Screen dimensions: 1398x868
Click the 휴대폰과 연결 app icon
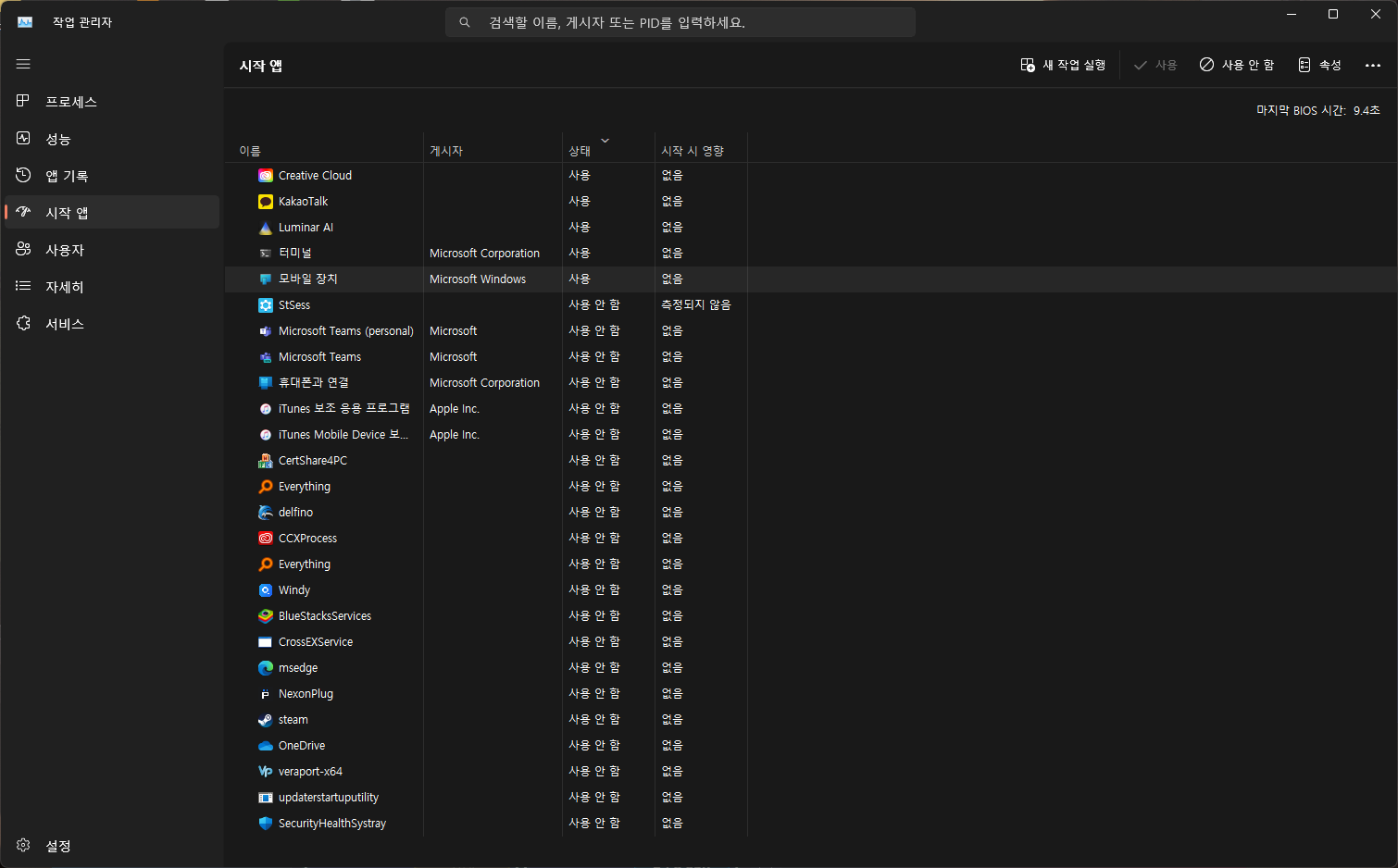click(266, 383)
